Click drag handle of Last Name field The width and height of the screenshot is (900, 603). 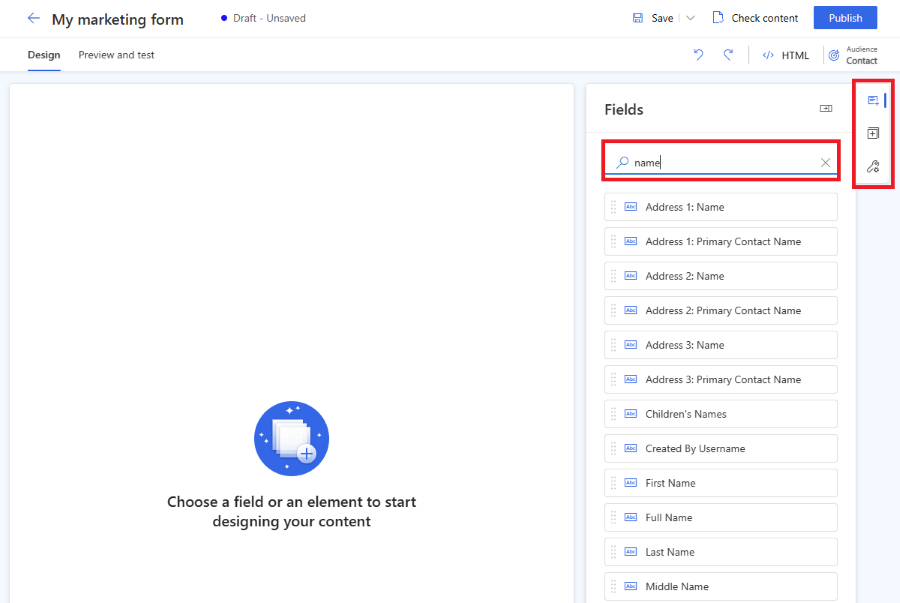click(613, 552)
